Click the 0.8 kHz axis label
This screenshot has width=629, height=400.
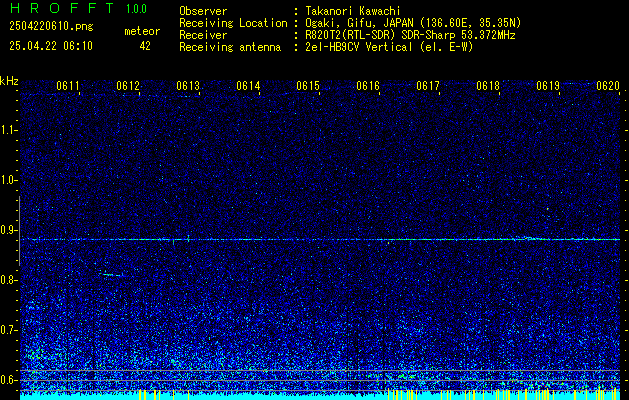click(x=8, y=280)
